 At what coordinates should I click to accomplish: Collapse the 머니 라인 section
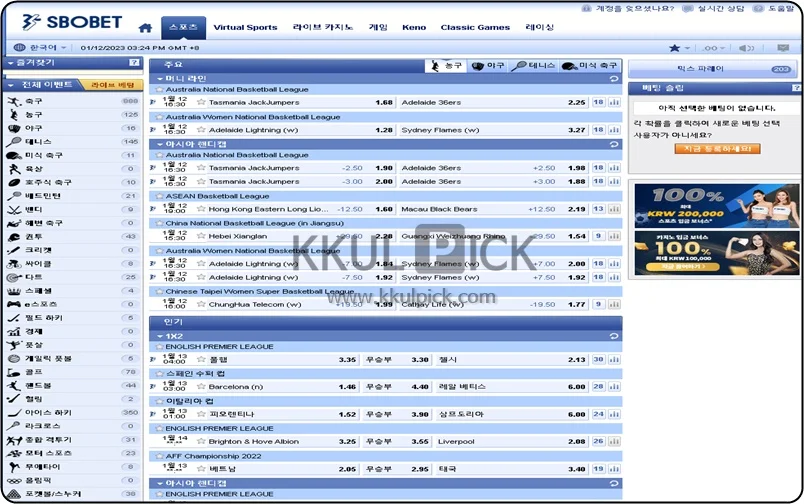click(159, 79)
